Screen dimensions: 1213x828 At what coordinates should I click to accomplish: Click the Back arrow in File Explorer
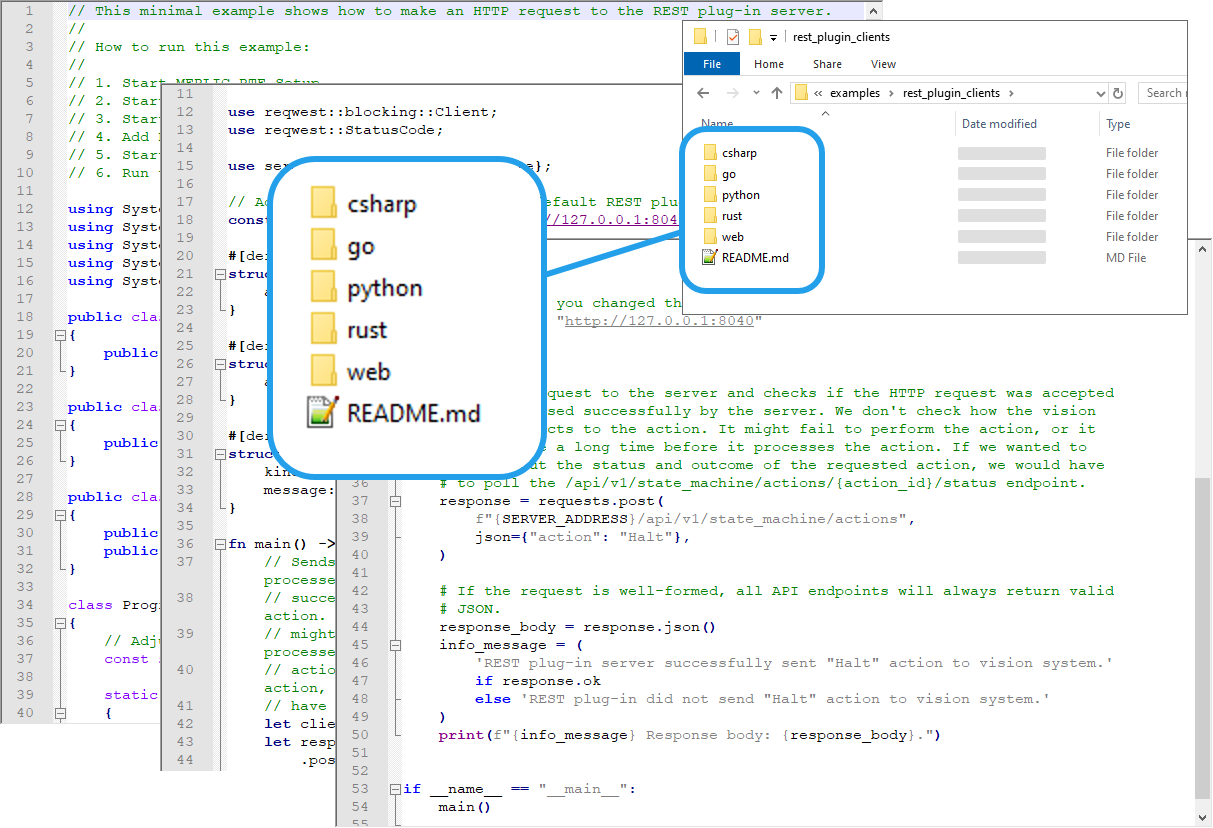coord(703,93)
